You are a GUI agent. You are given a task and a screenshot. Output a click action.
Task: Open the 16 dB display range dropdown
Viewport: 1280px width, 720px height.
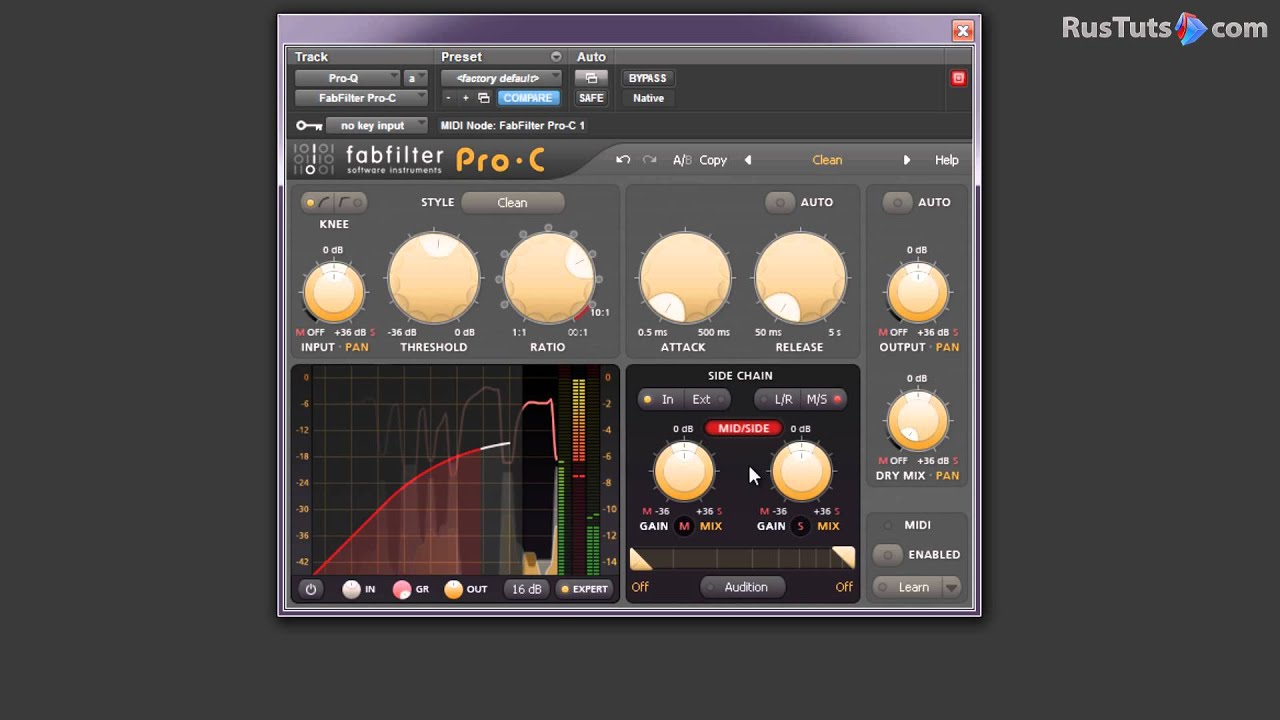527,589
